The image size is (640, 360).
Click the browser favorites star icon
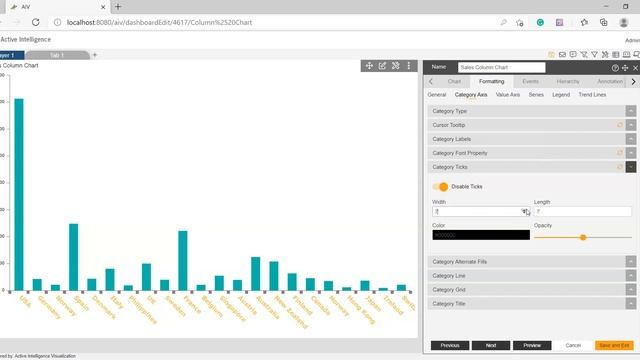pos(520,23)
